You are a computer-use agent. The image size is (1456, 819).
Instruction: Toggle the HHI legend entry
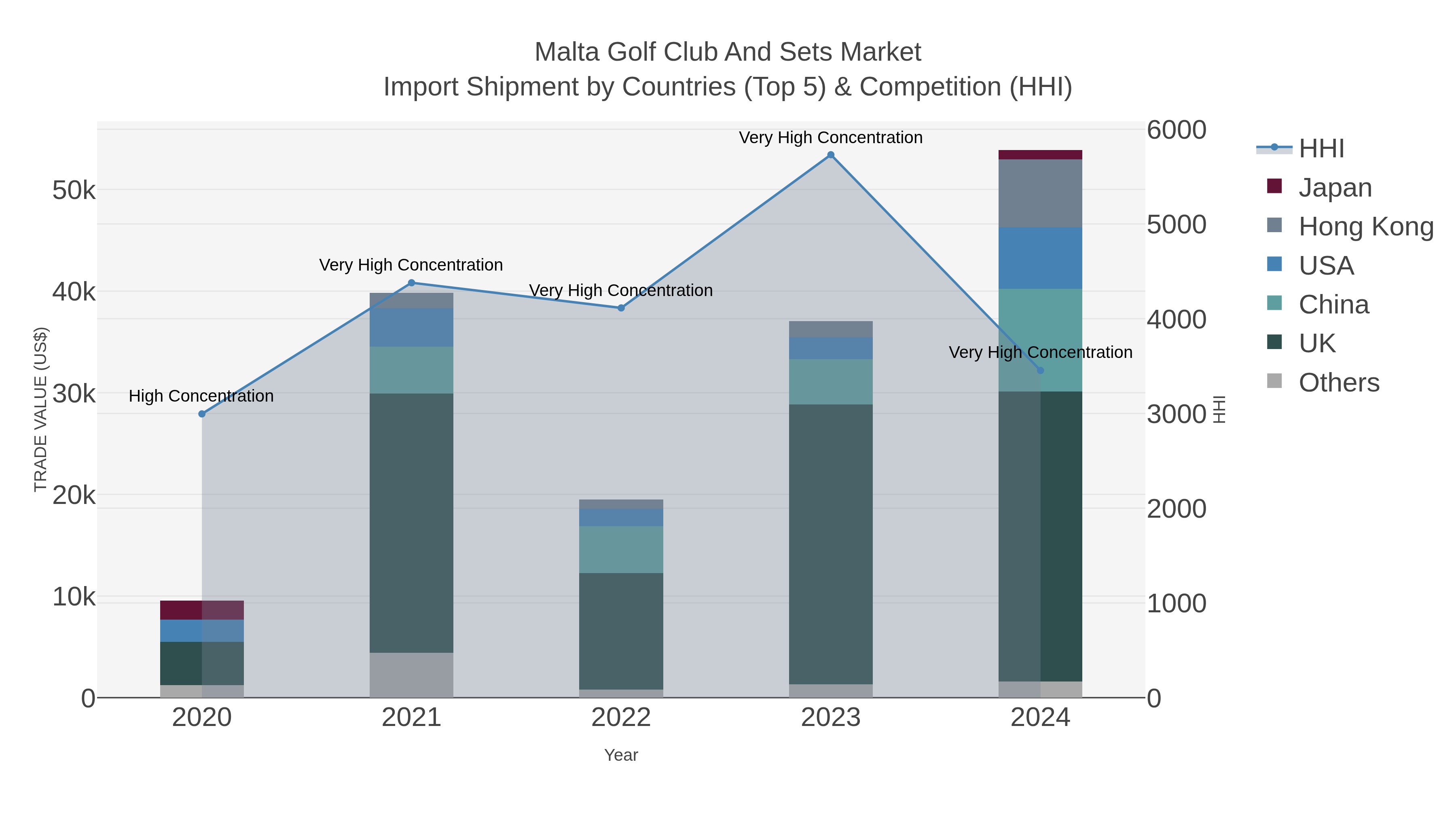click(1300, 149)
